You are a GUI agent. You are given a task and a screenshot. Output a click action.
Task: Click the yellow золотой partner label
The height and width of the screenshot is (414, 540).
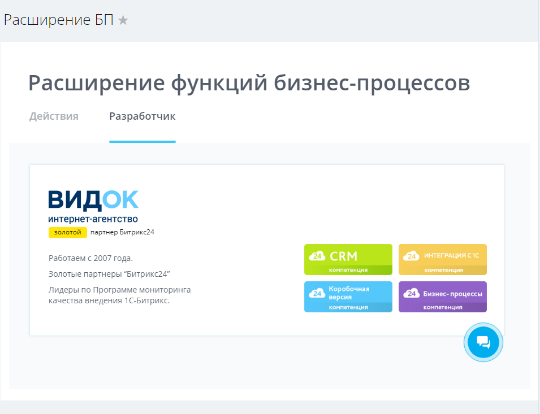(68, 232)
